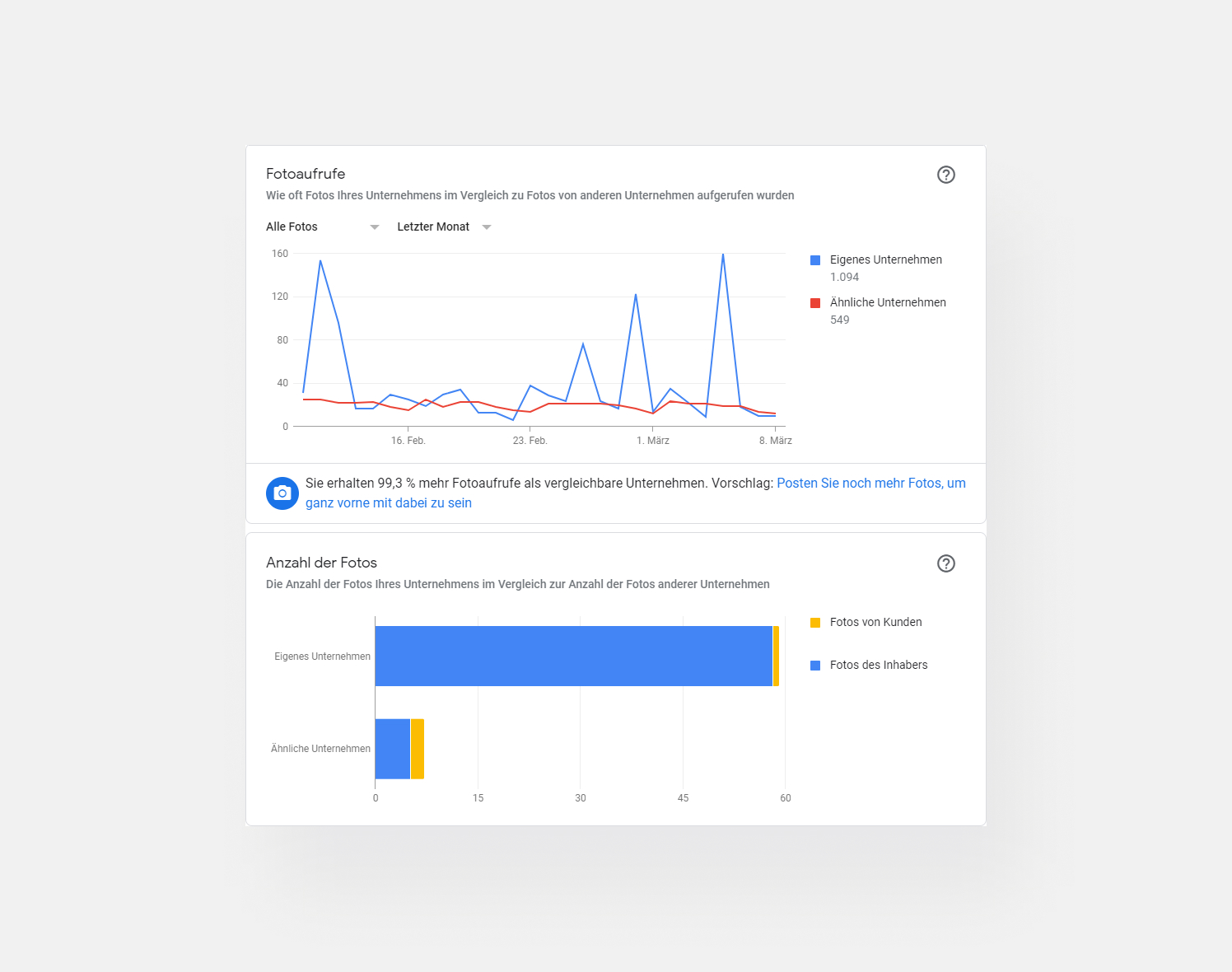
Task: Click the blue camera icon beside the suggestion
Action: point(282,493)
